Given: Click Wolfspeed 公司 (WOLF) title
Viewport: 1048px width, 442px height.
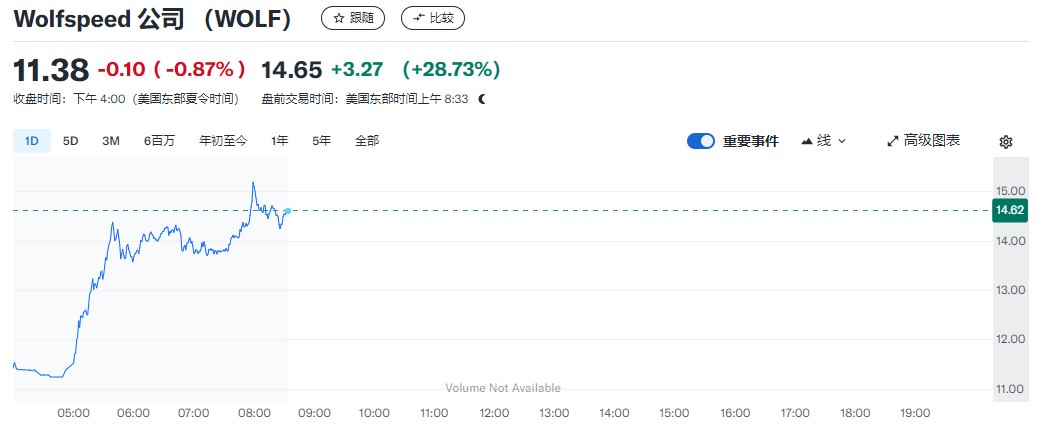Looking at the screenshot, I should tap(153, 19).
